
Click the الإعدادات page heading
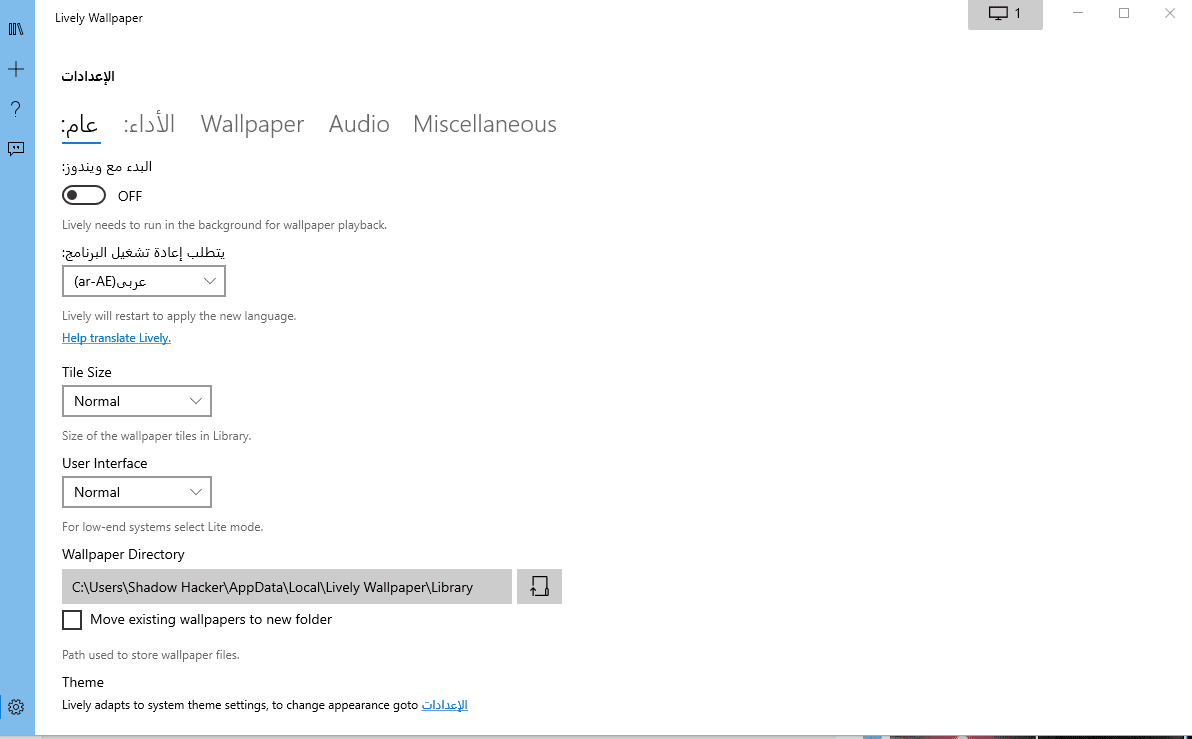pos(88,76)
